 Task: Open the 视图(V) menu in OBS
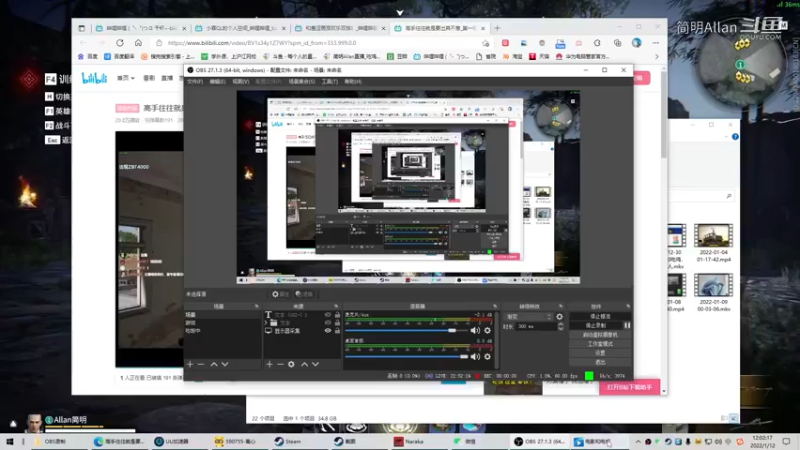coord(241,82)
